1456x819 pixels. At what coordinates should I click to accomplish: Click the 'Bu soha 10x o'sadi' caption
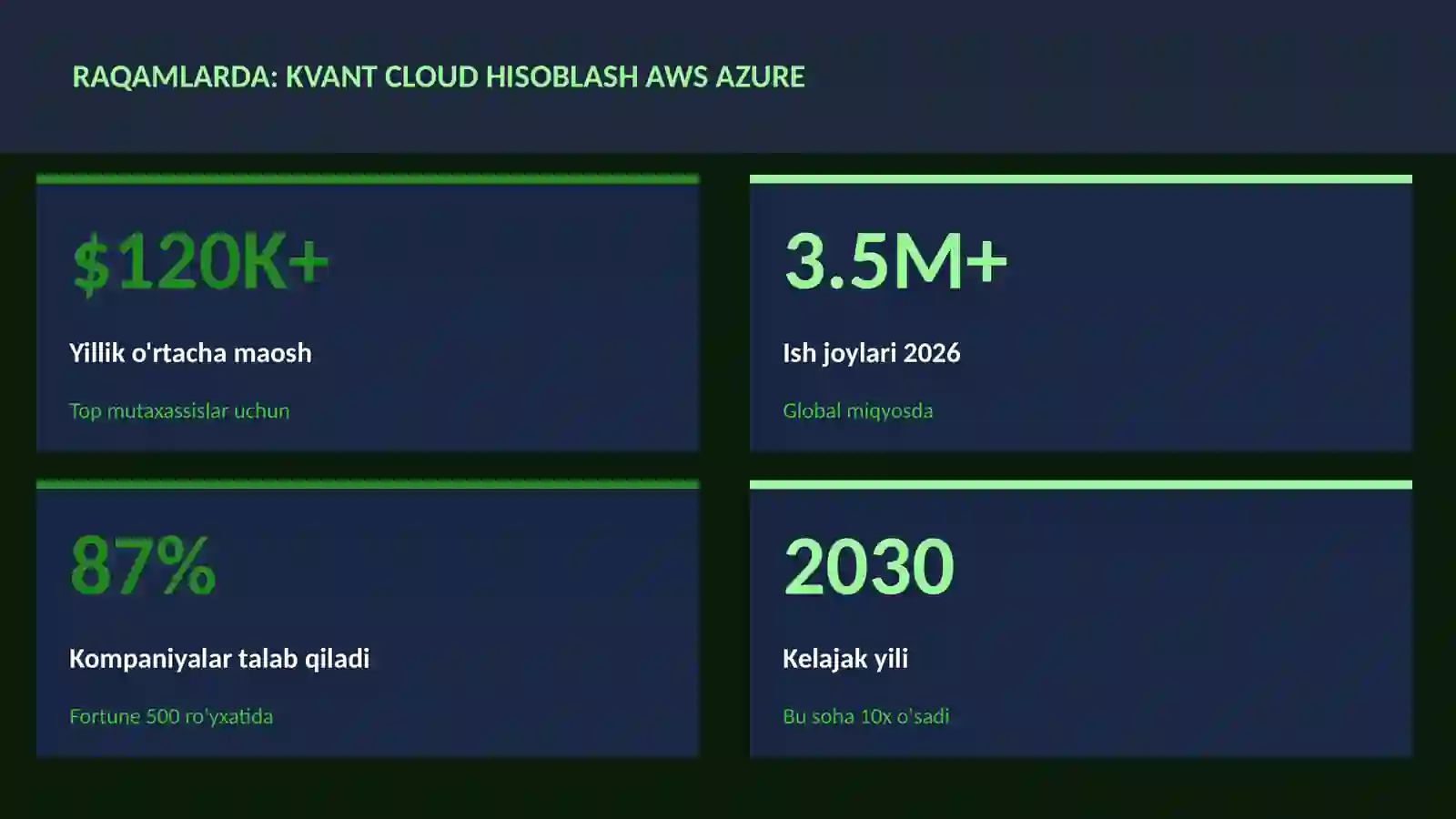866,716
